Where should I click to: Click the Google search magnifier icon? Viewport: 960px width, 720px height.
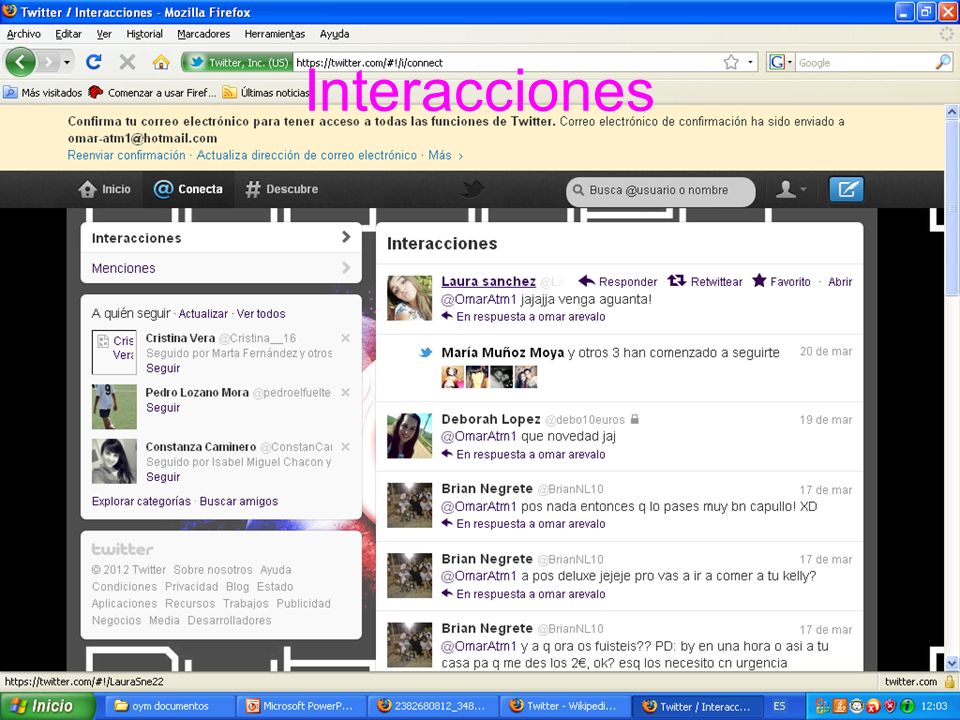[943, 62]
